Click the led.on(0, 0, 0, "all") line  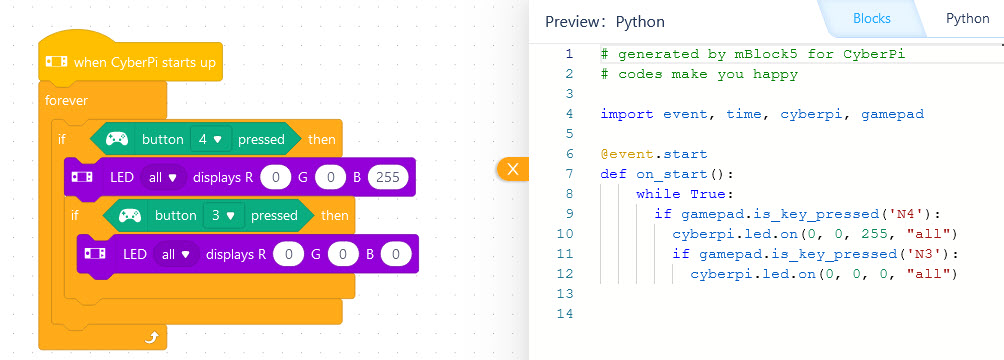[x=823, y=274]
